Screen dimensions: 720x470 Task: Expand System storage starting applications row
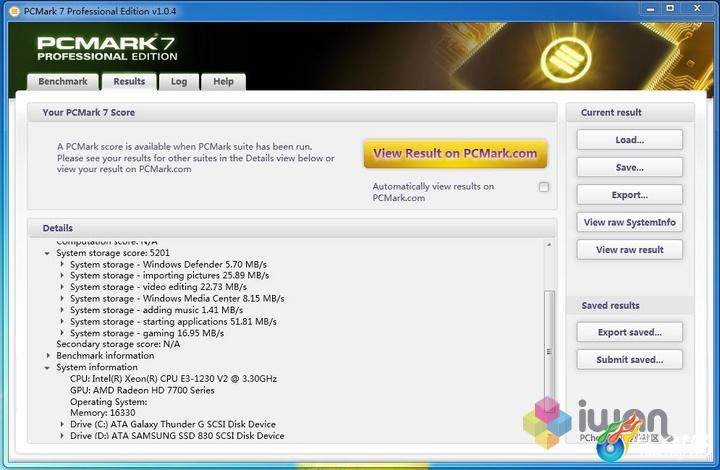click(62, 321)
